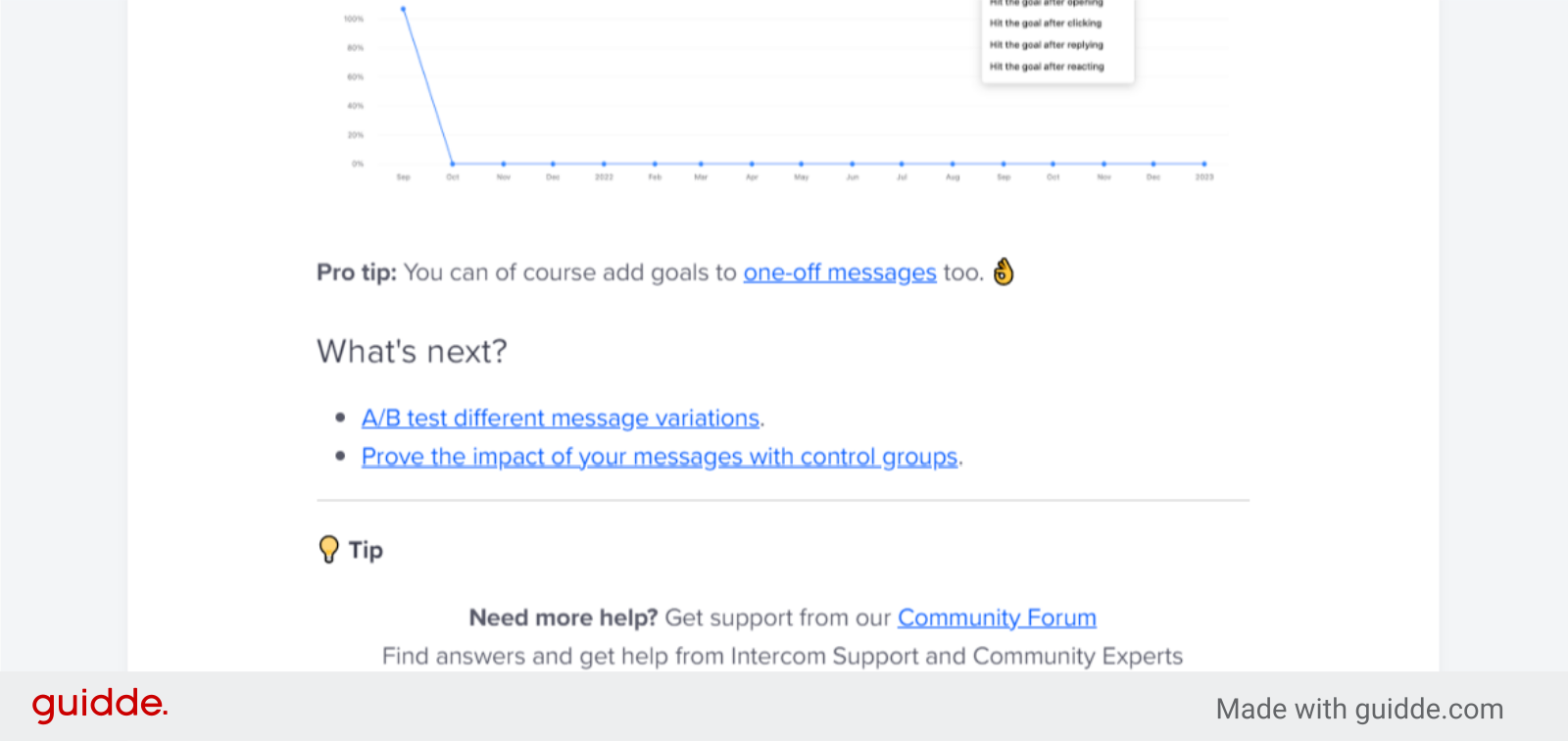Click the bullet next to A/B test item
Screen dimensions: 1568x741
tap(340, 418)
